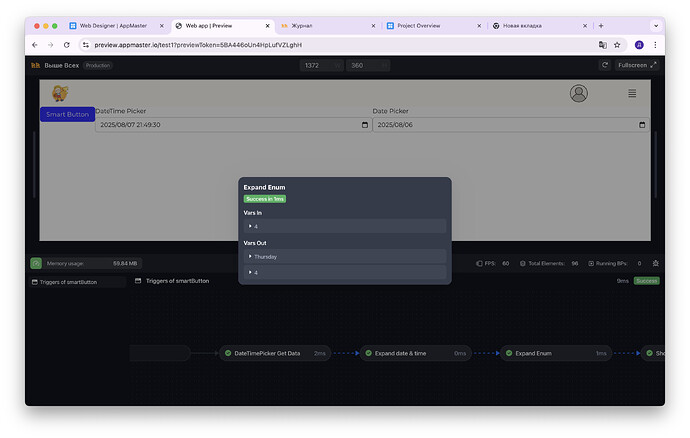The width and height of the screenshot is (690, 438).
Task: Click the Fullscreen button
Action: coord(637,65)
